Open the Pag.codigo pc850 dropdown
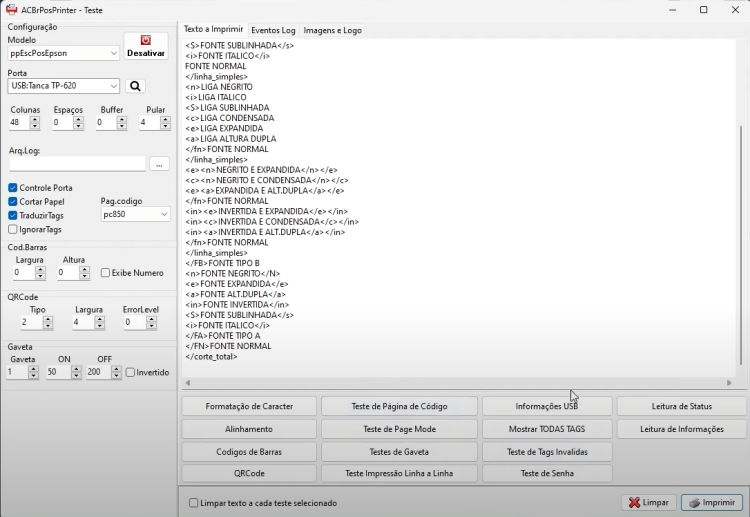 click(x=135, y=214)
